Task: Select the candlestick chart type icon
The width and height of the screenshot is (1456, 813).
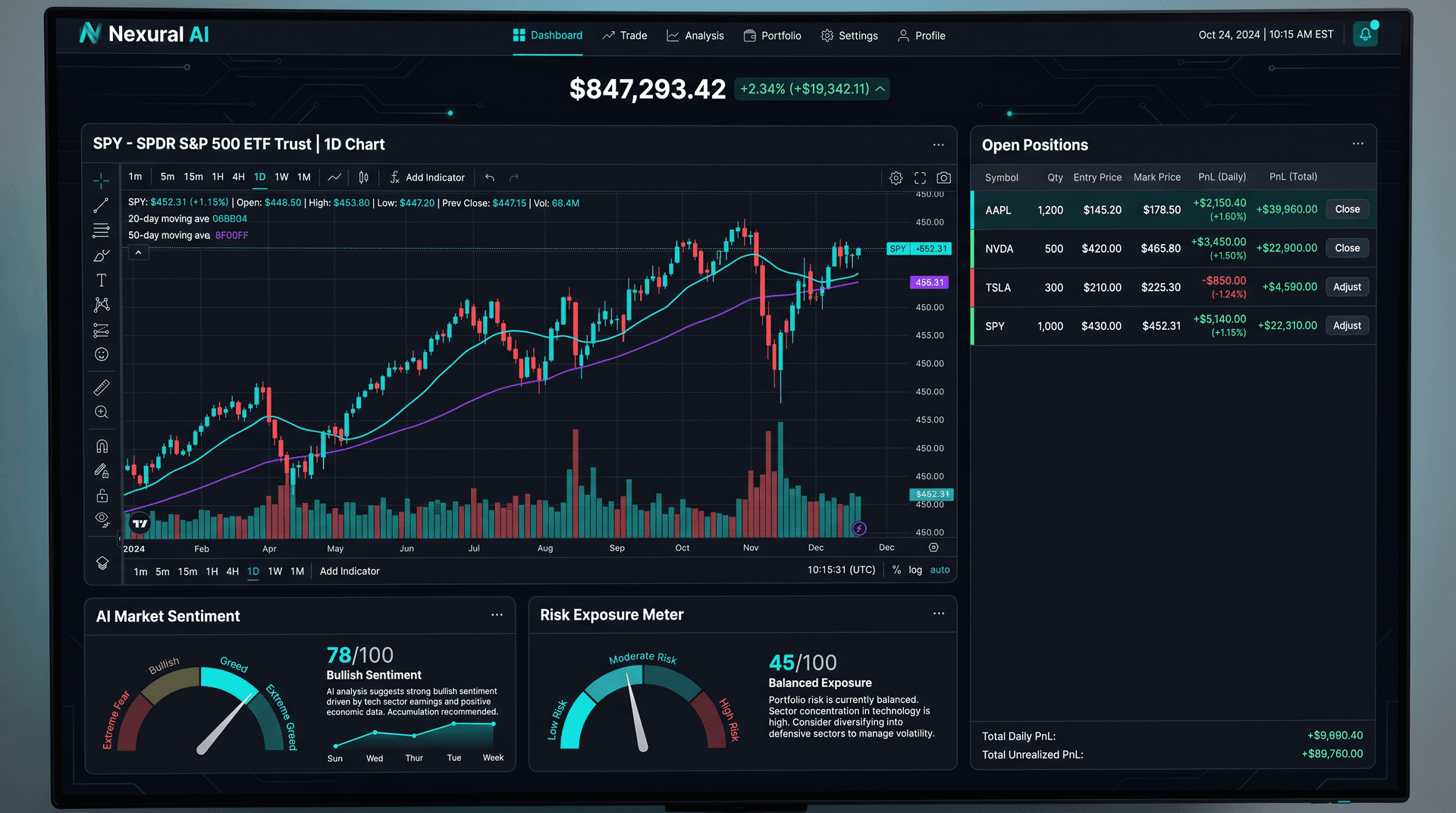Action: [x=363, y=177]
